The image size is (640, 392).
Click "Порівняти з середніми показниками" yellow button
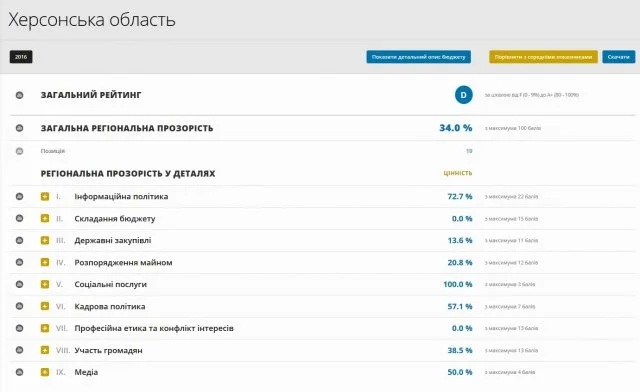(543, 57)
